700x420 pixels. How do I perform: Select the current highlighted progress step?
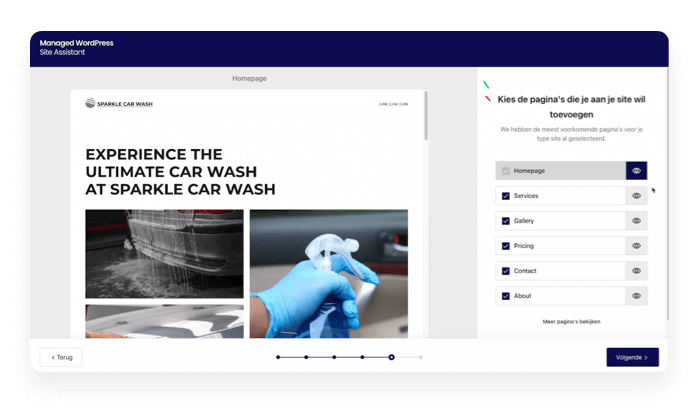[391, 357]
